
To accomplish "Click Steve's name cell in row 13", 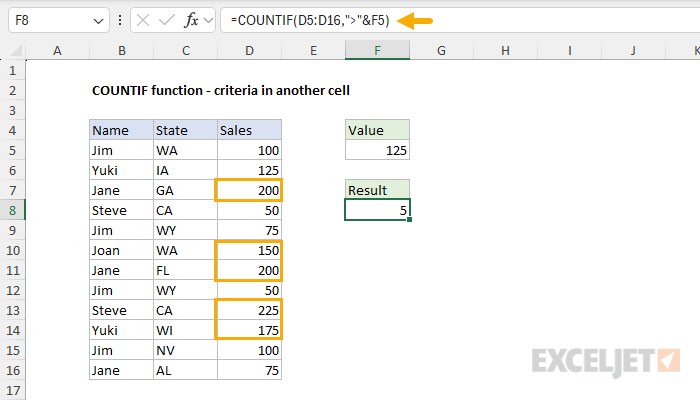I will coord(121,311).
